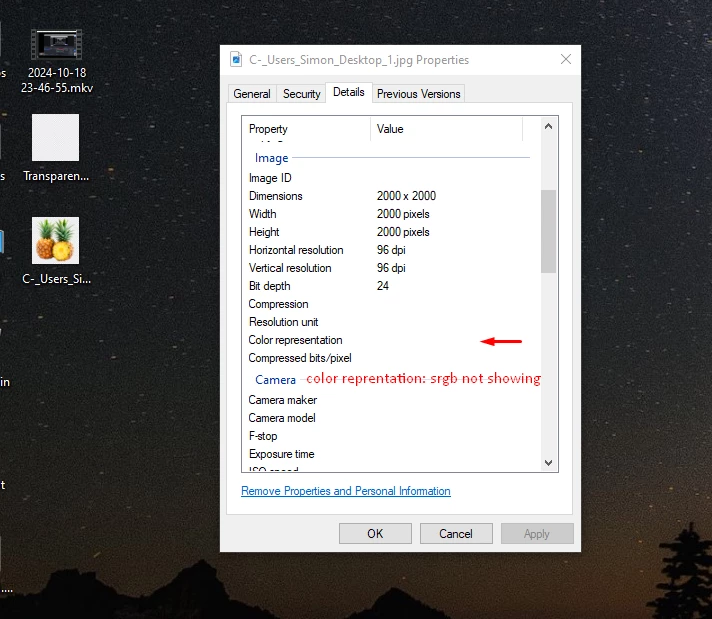Switch to the Security tab
The height and width of the screenshot is (619, 712).
click(302, 94)
